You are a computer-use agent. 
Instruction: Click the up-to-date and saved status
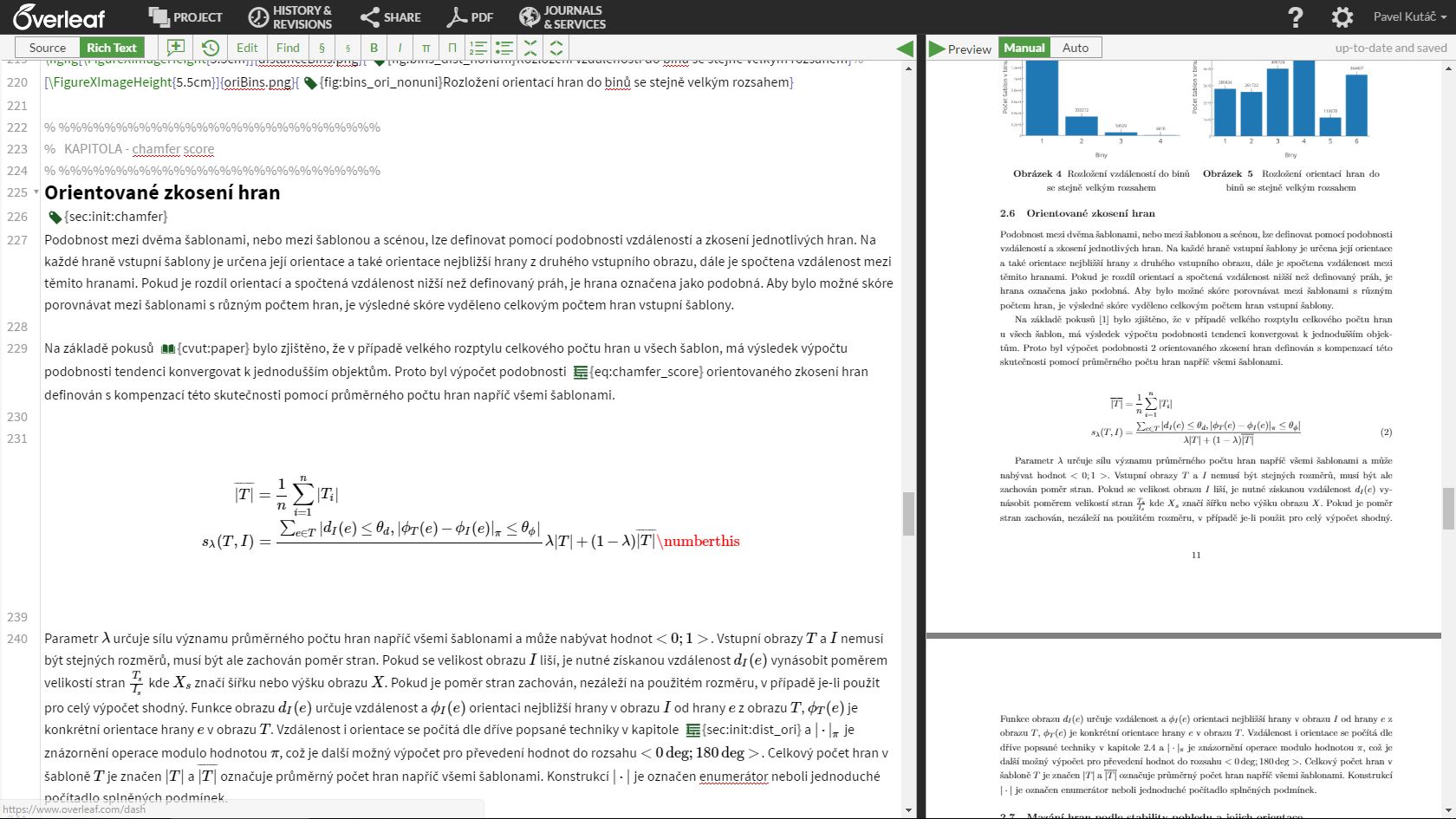pos(1391,48)
